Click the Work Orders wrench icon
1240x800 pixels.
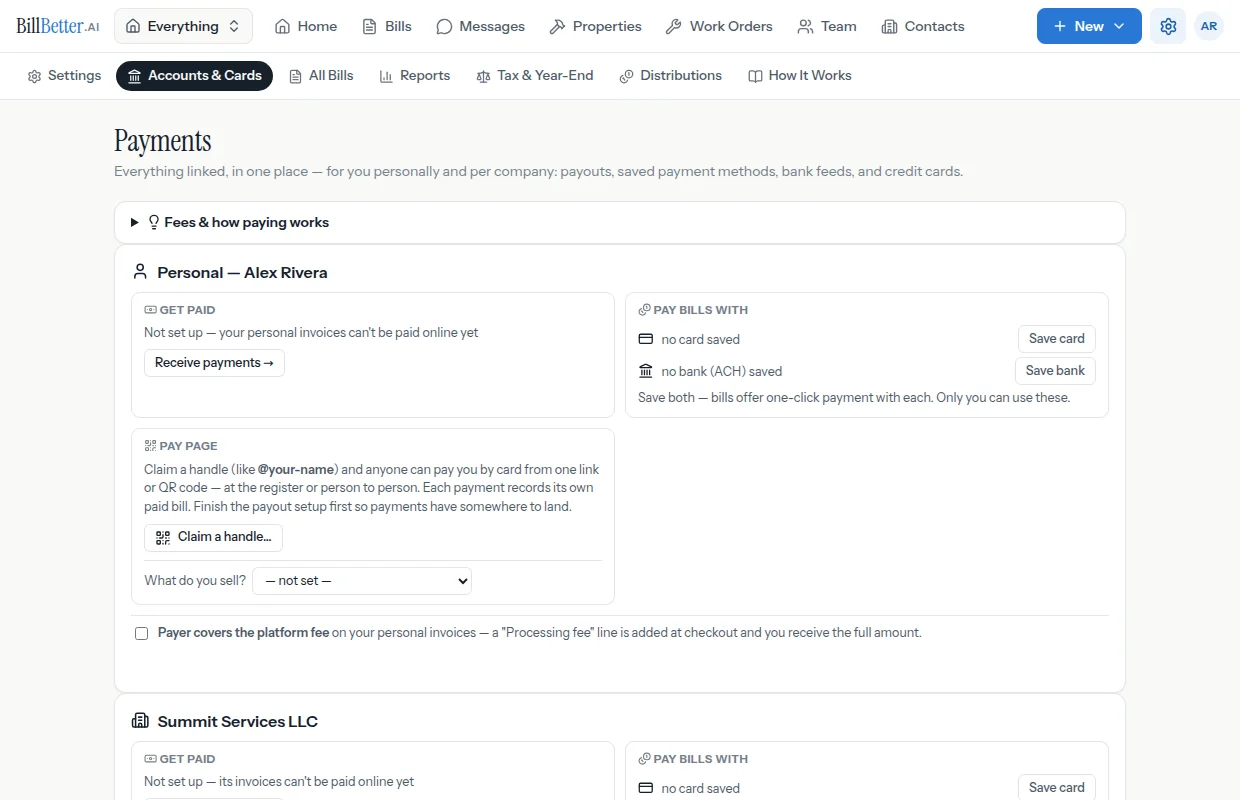[x=674, y=27]
